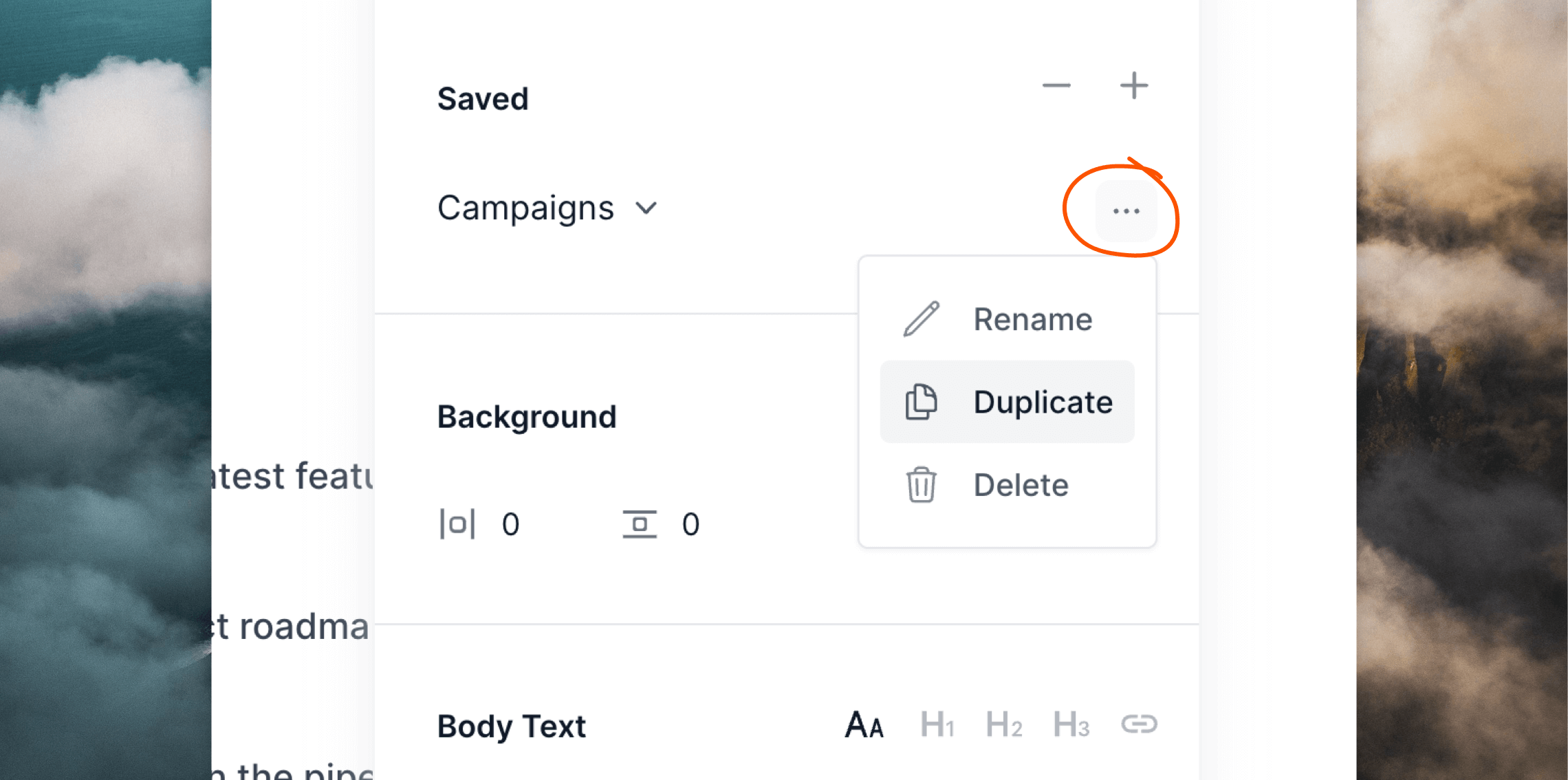The width and height of the screenshot is (1568, 780).
Task: Open the three-dot options menu for Campaigns
Action: (x=1126, y=211)
